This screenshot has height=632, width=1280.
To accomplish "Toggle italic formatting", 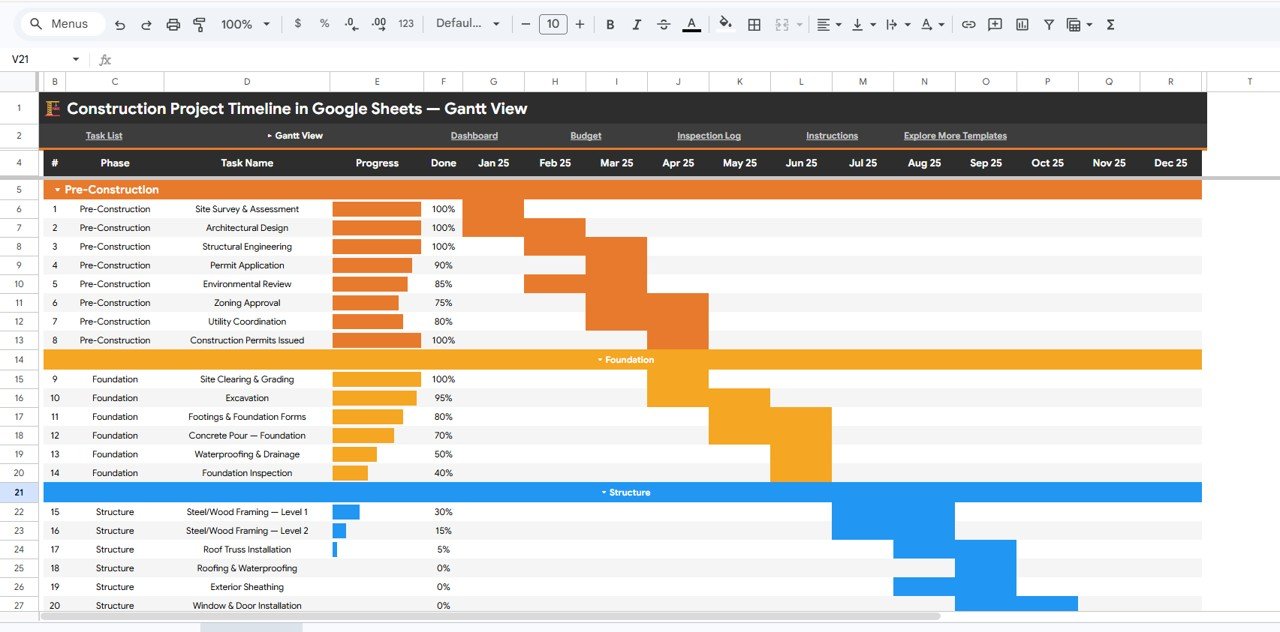I will coord(637,24).
